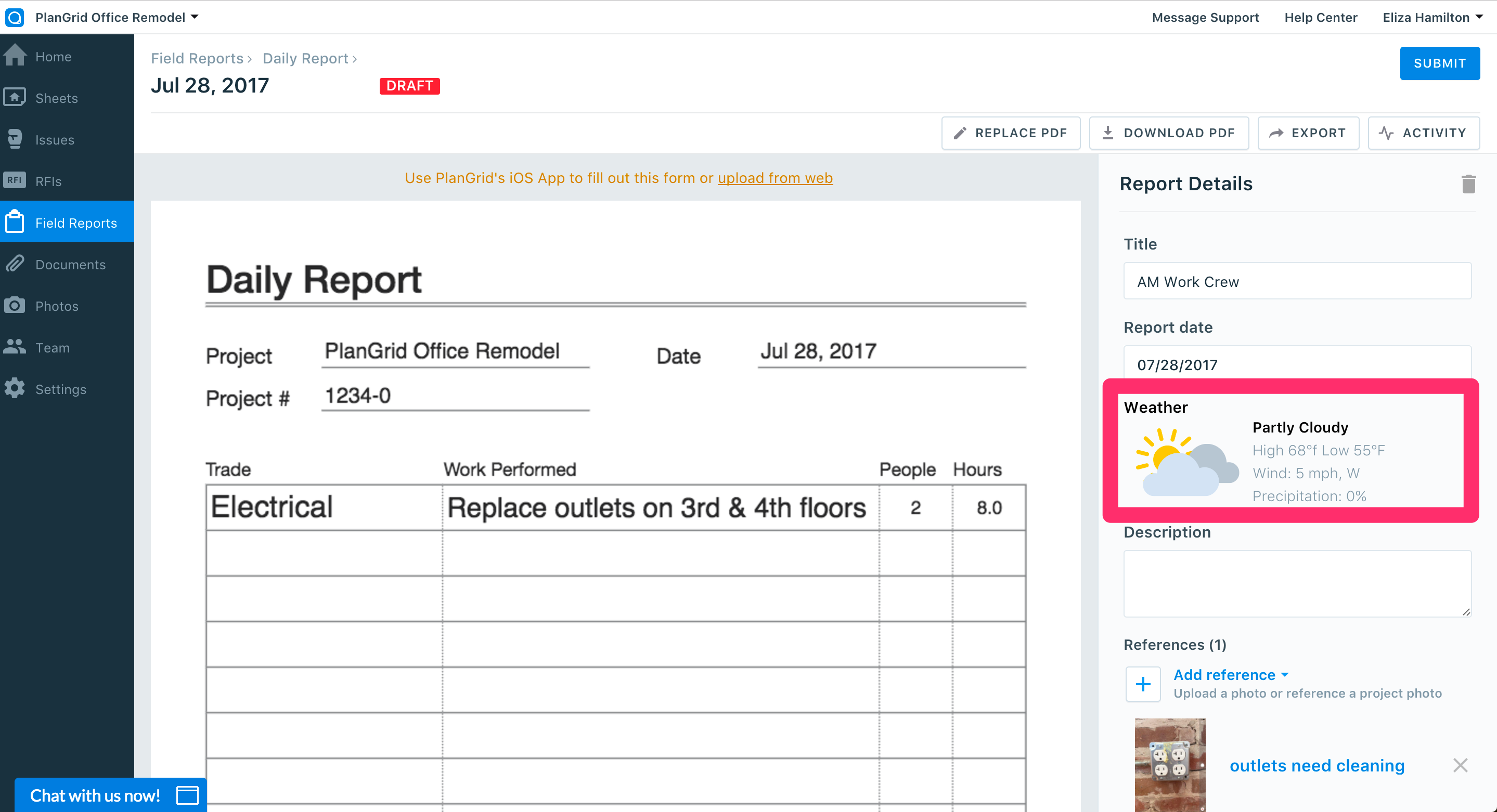Click the 'upload from web' link
This screenshot has height=812, width=1497.
(x=775, y=178)
